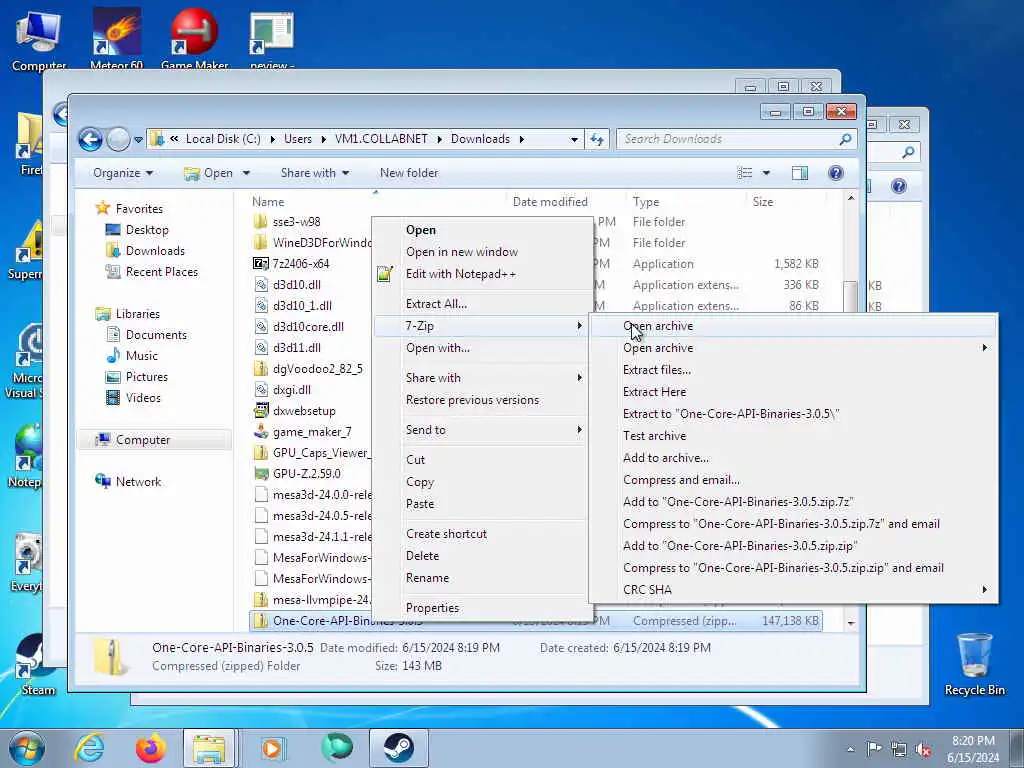Expand the view options dropdown arrow
This screenshot has height=768, width=1024.
(x=766, y=173)
